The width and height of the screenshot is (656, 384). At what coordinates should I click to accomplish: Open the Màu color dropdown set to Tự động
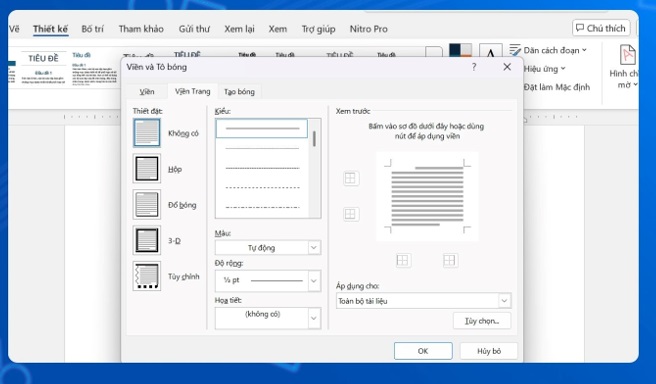[x=268, y=248]
